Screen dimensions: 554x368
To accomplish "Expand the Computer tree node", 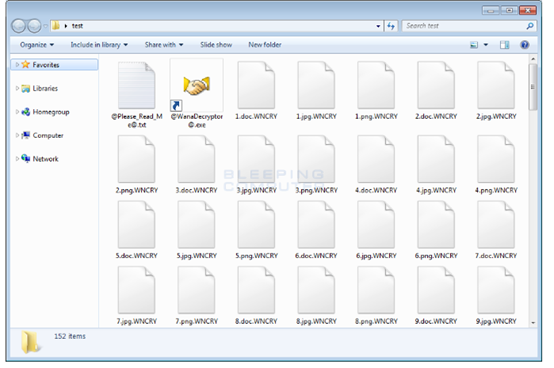I will pyautogui.click(x=17, y=135).
